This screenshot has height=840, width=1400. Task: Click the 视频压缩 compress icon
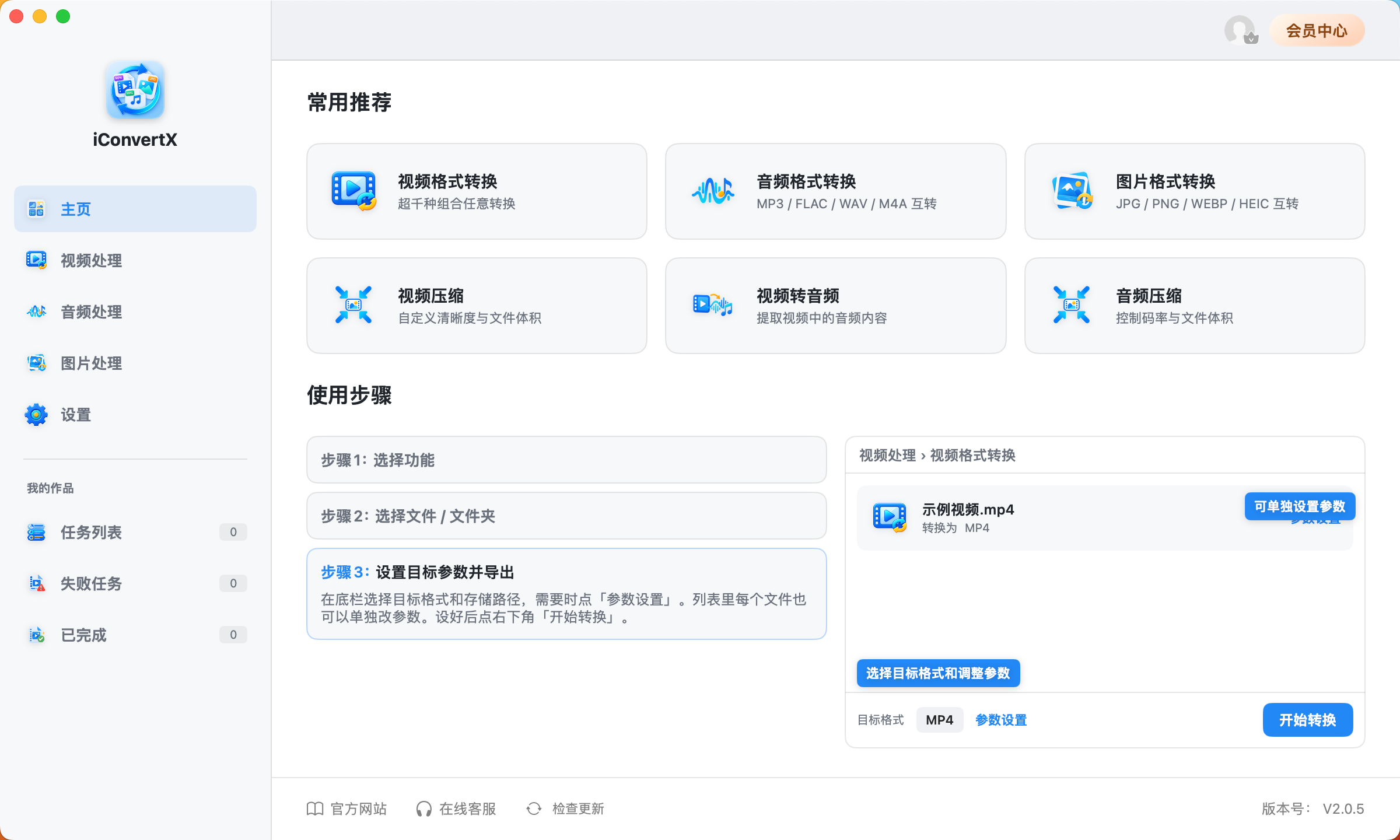(x=353, y=304)
